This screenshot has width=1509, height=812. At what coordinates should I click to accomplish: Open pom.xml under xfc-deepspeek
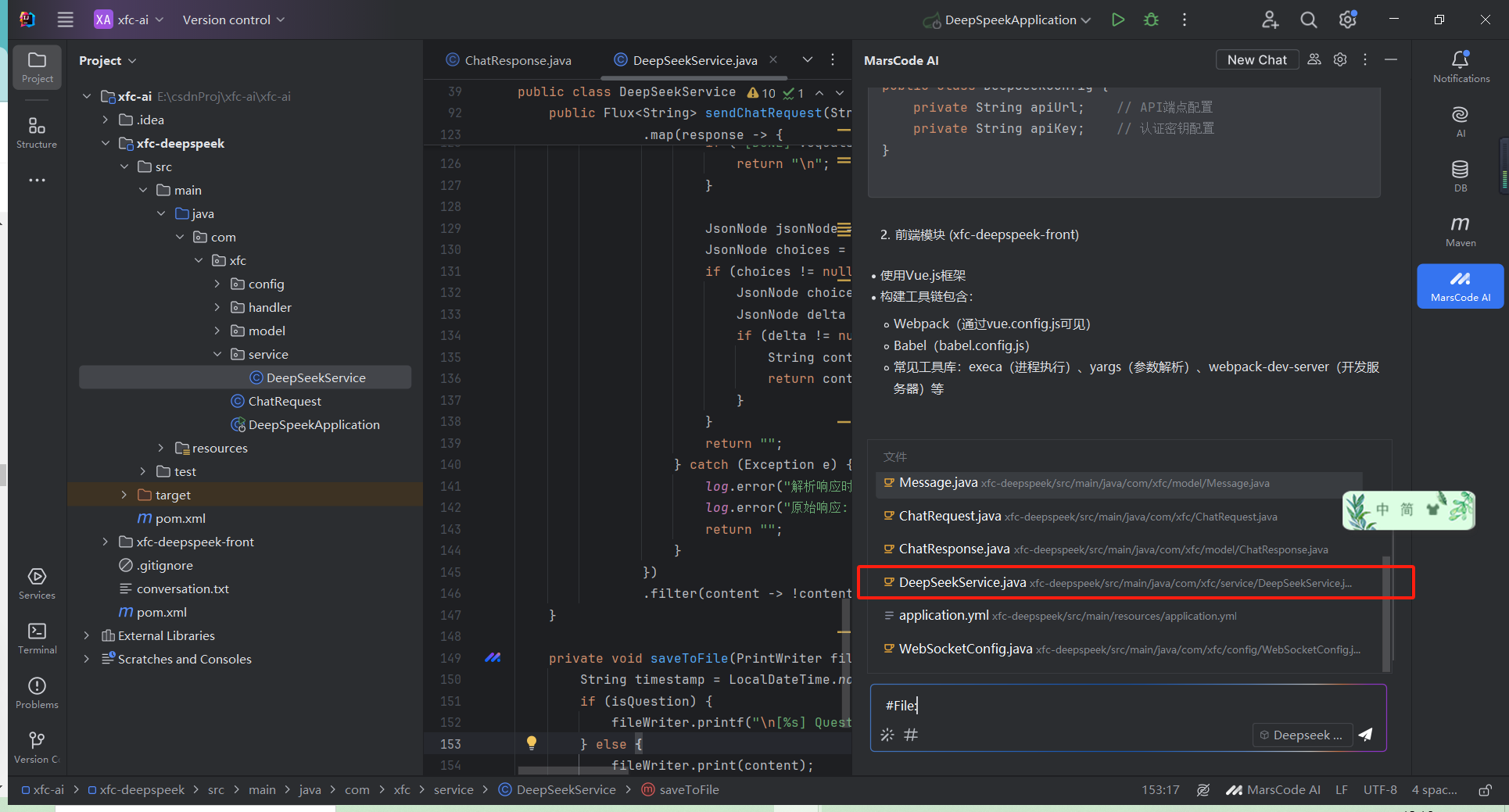pos(172,518)
